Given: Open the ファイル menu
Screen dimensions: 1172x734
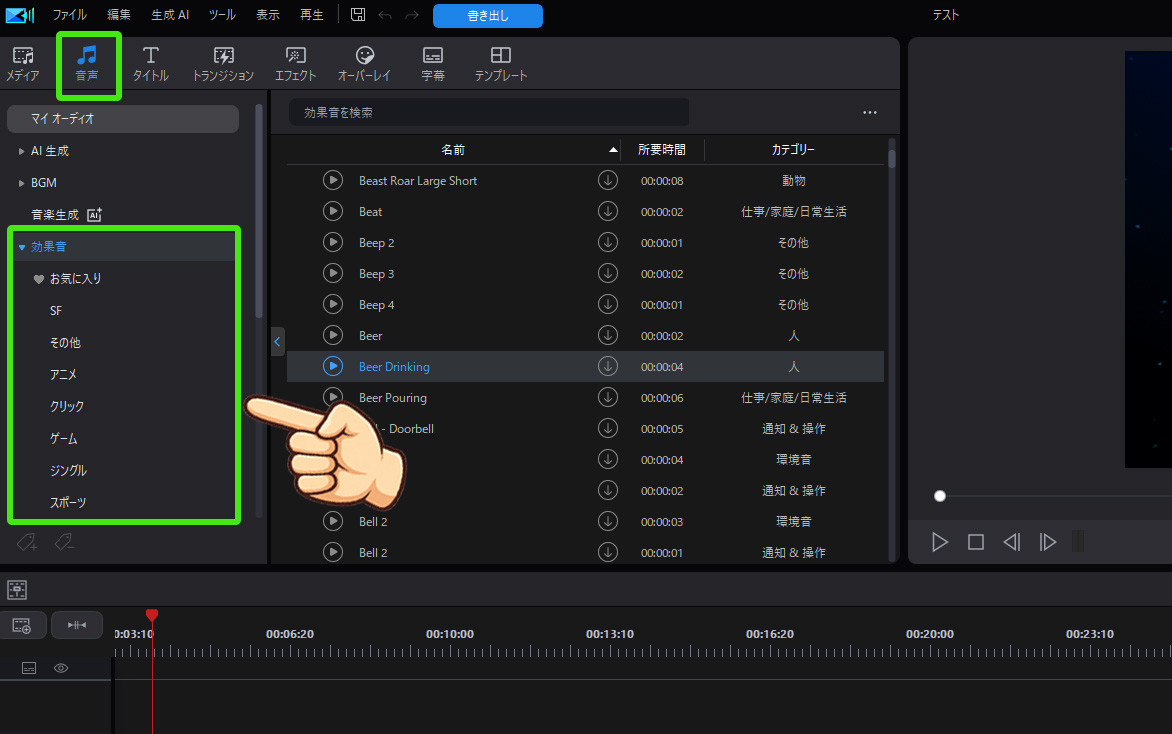Looking at the screenshot, I should coord(69,14).
